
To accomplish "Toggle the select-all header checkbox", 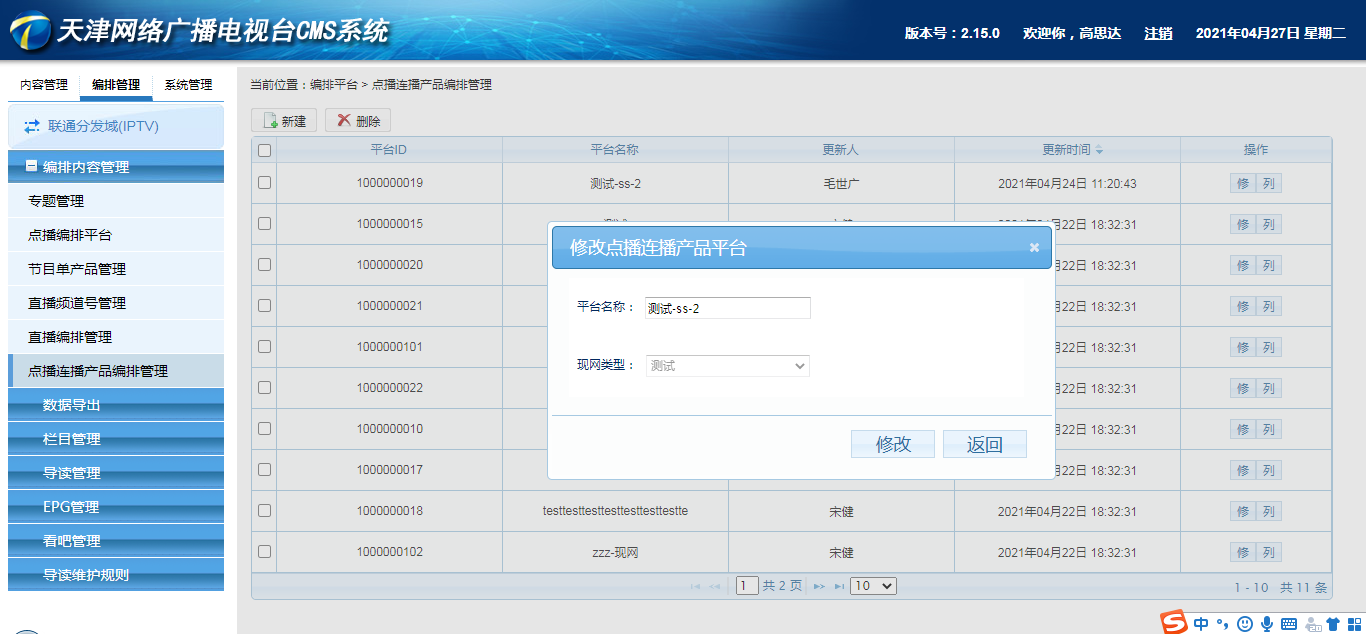I will 264,150.
